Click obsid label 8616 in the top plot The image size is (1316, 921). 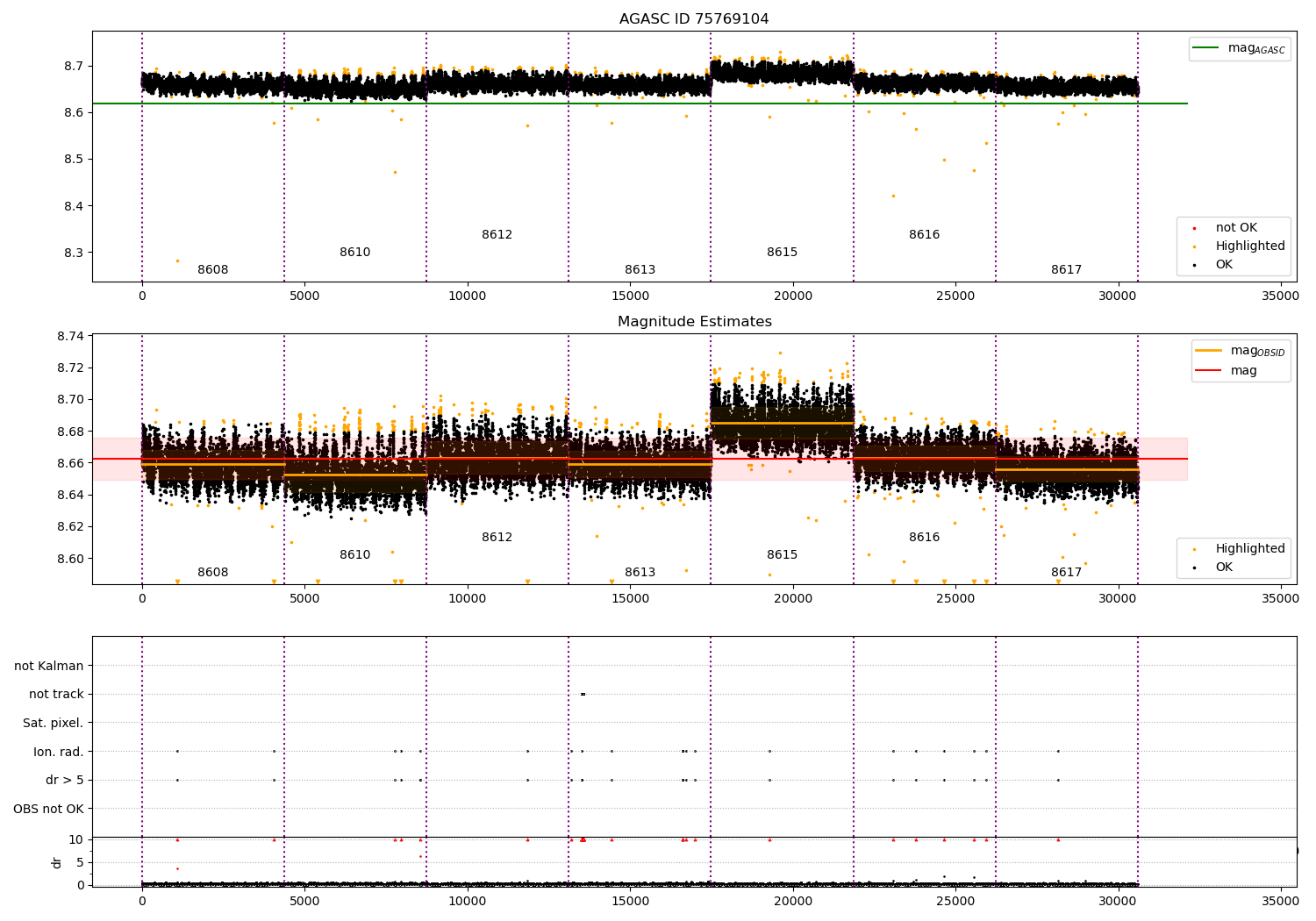925,235
